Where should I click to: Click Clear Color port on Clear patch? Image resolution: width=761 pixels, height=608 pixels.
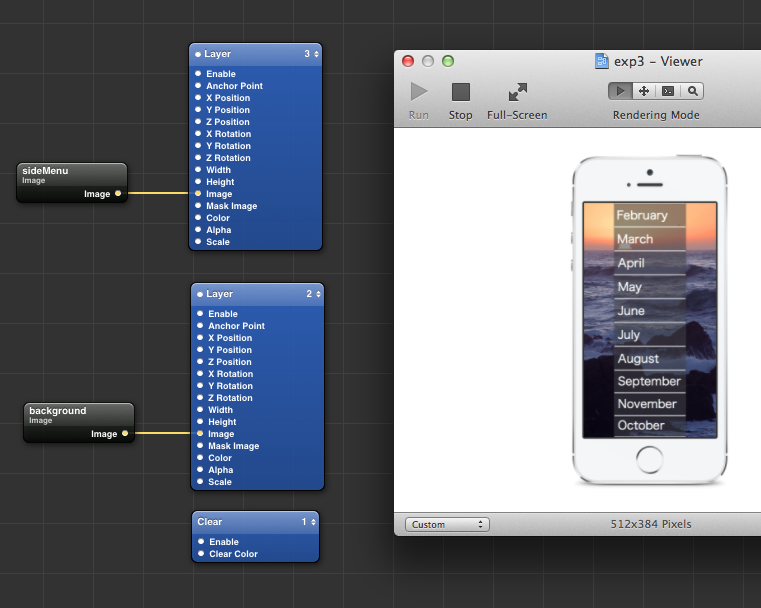point(201,554)
